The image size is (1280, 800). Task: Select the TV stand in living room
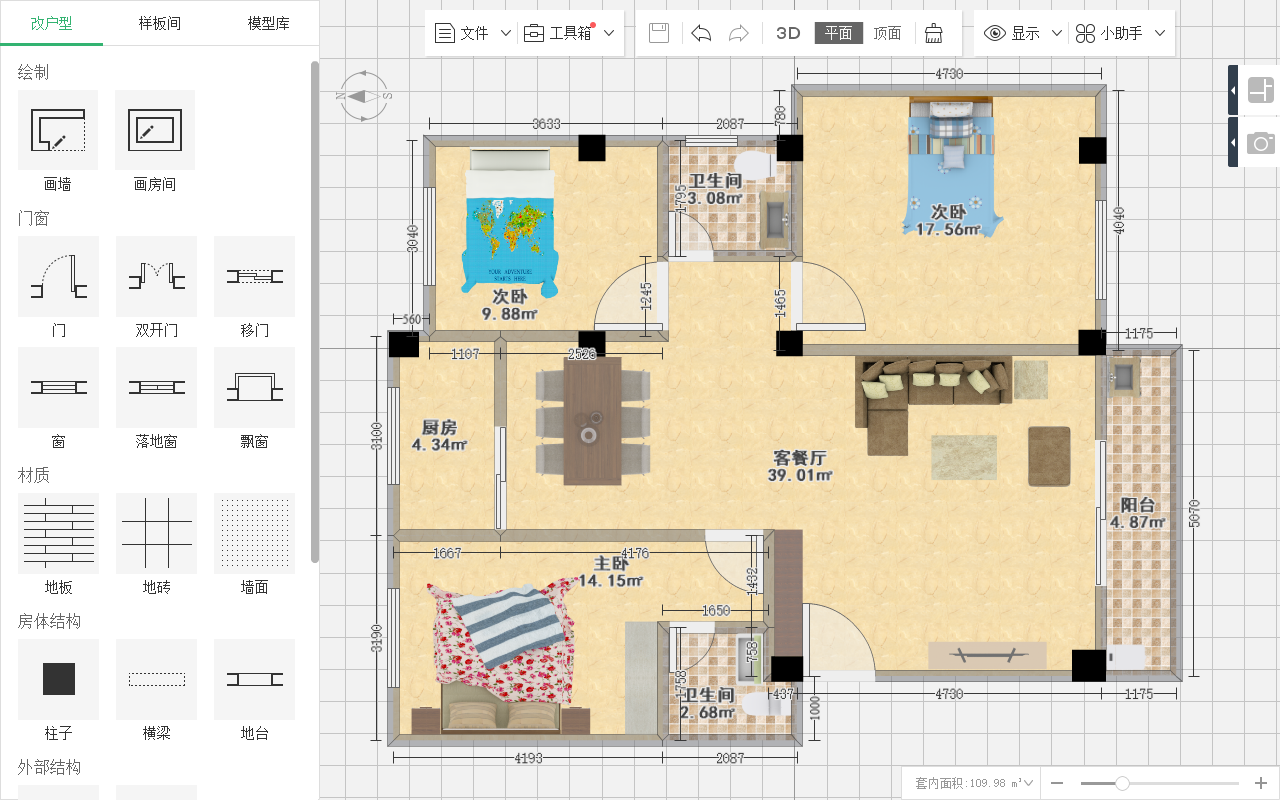click(987, 656)
